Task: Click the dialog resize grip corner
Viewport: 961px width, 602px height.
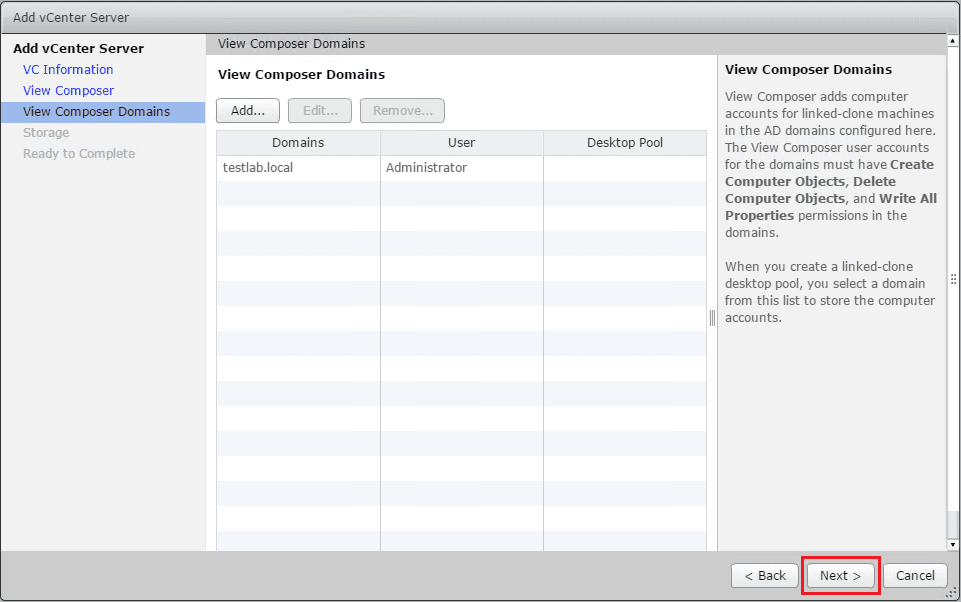Action: 952,593
